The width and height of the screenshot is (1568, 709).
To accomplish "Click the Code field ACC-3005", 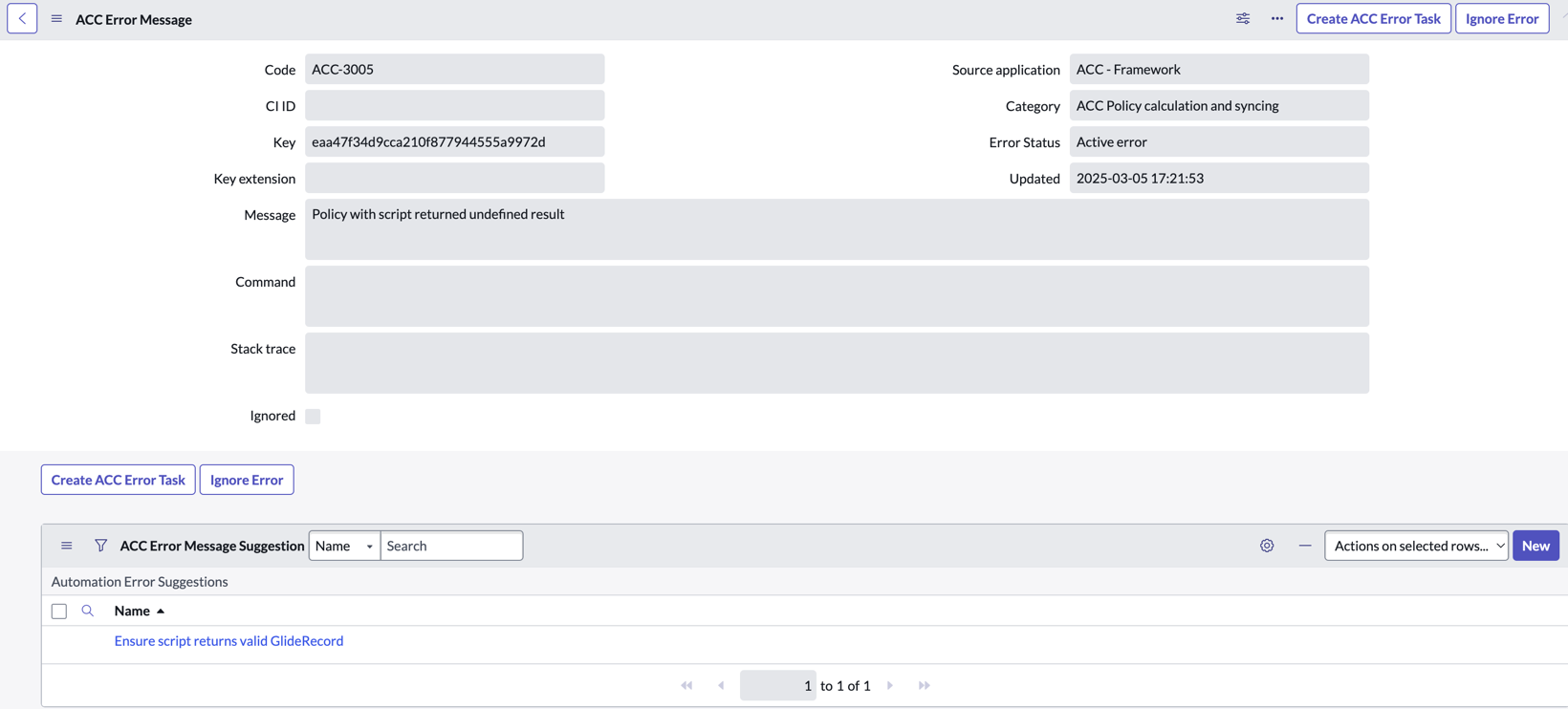I will click(x=454, y=69).
